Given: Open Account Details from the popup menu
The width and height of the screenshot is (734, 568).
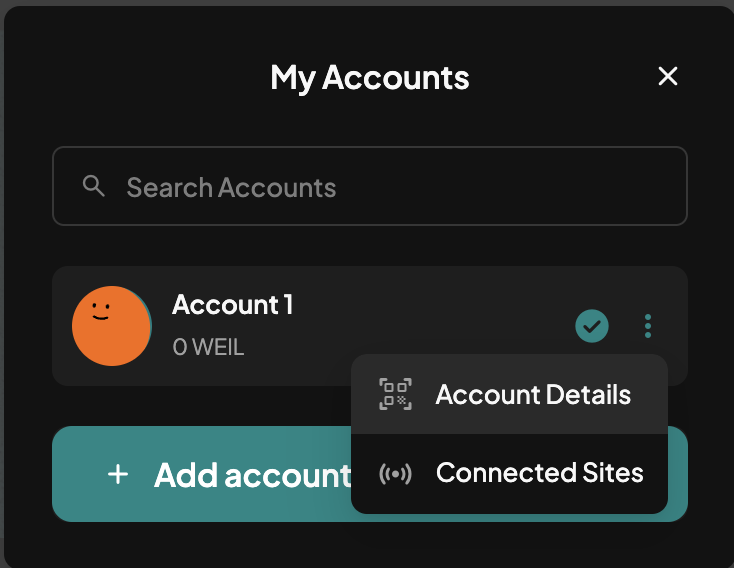Looking at the screenshot, I should point(509,394).
